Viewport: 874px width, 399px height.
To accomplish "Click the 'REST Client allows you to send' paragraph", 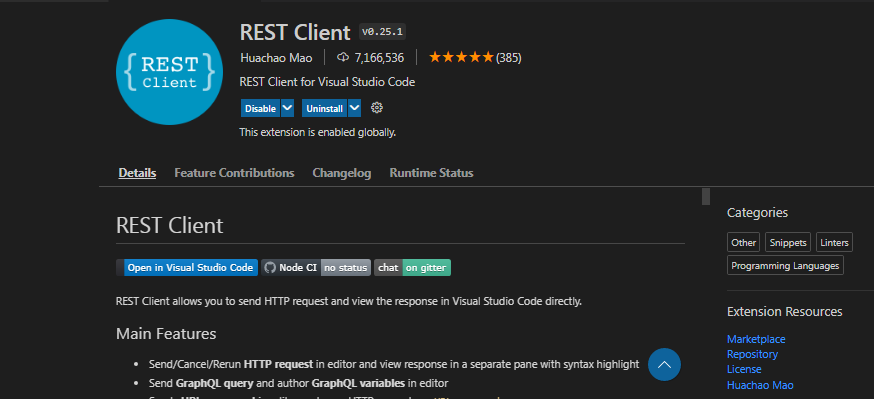I will [349, 301].
